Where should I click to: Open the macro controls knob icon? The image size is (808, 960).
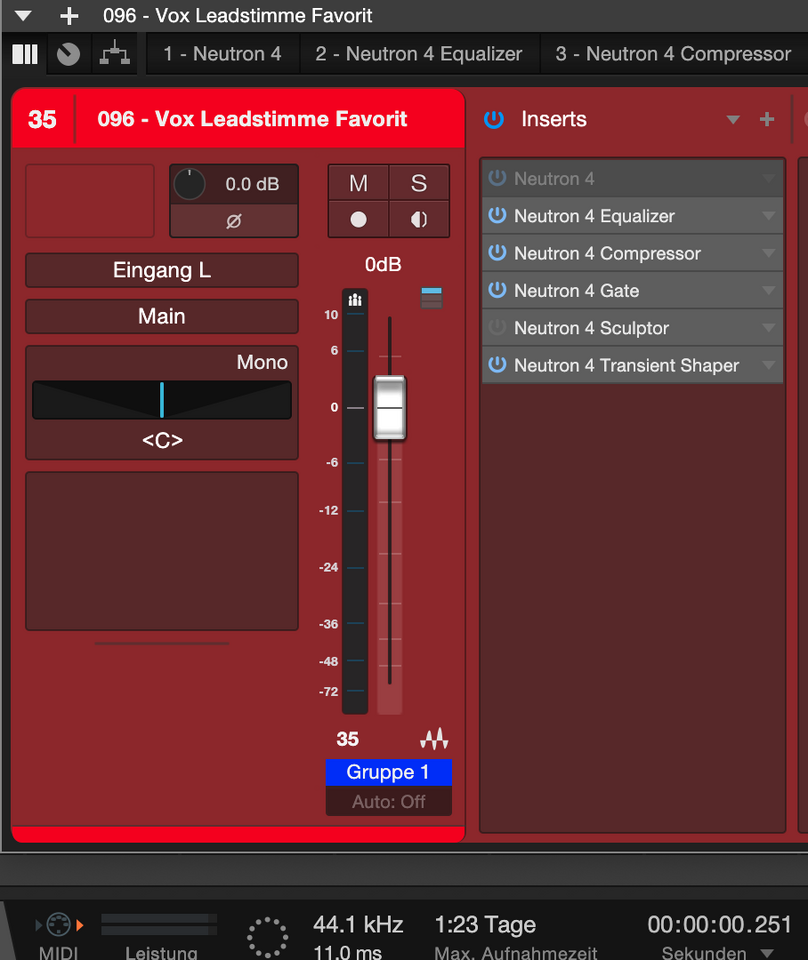pyautogui.click(x=69, y=54)
